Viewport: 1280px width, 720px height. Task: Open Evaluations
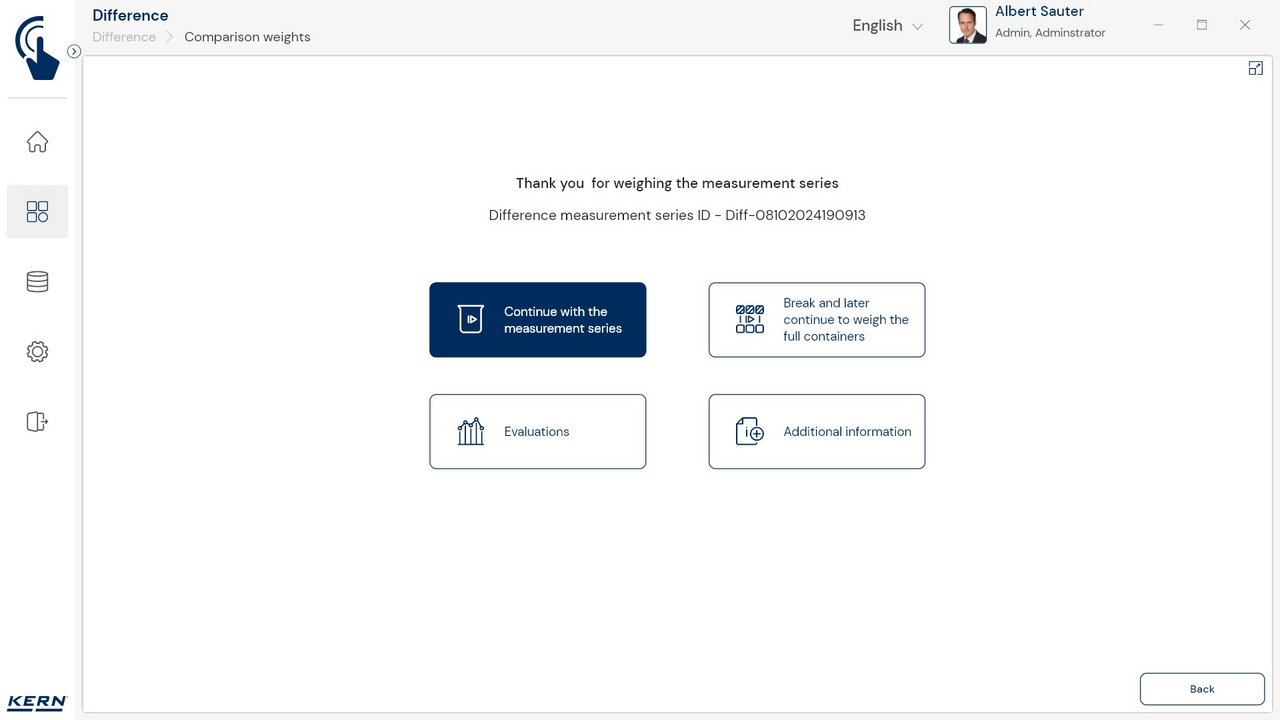click(537, 431)
